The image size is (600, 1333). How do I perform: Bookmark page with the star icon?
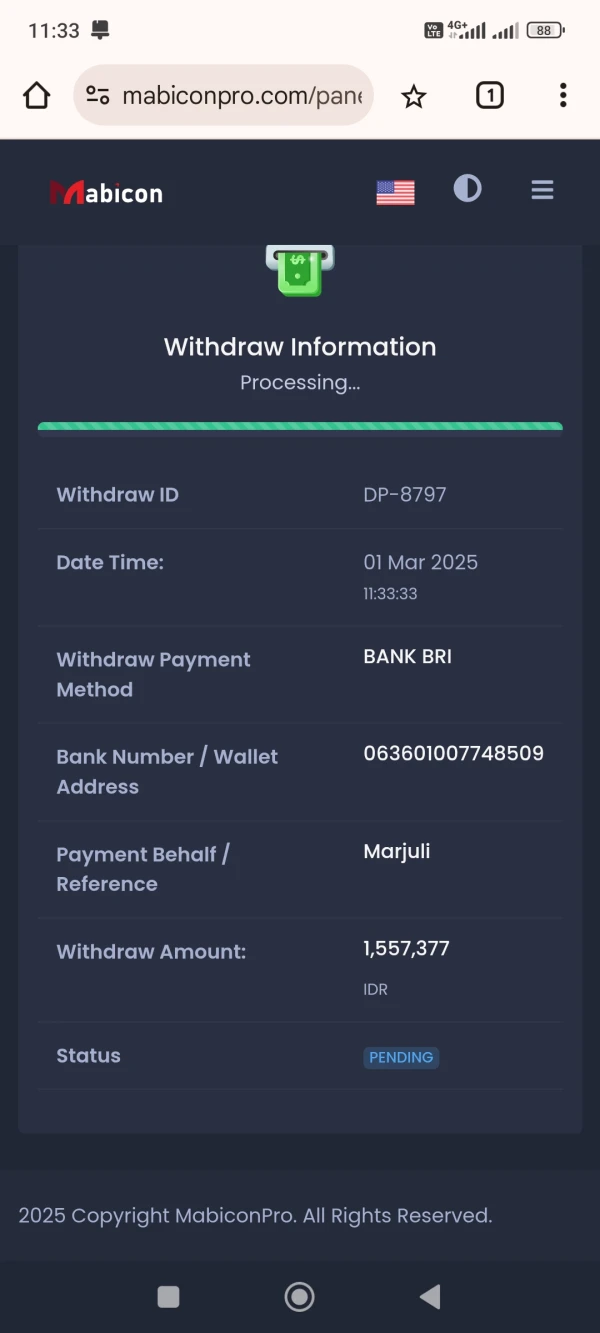[x=413, y=96]
